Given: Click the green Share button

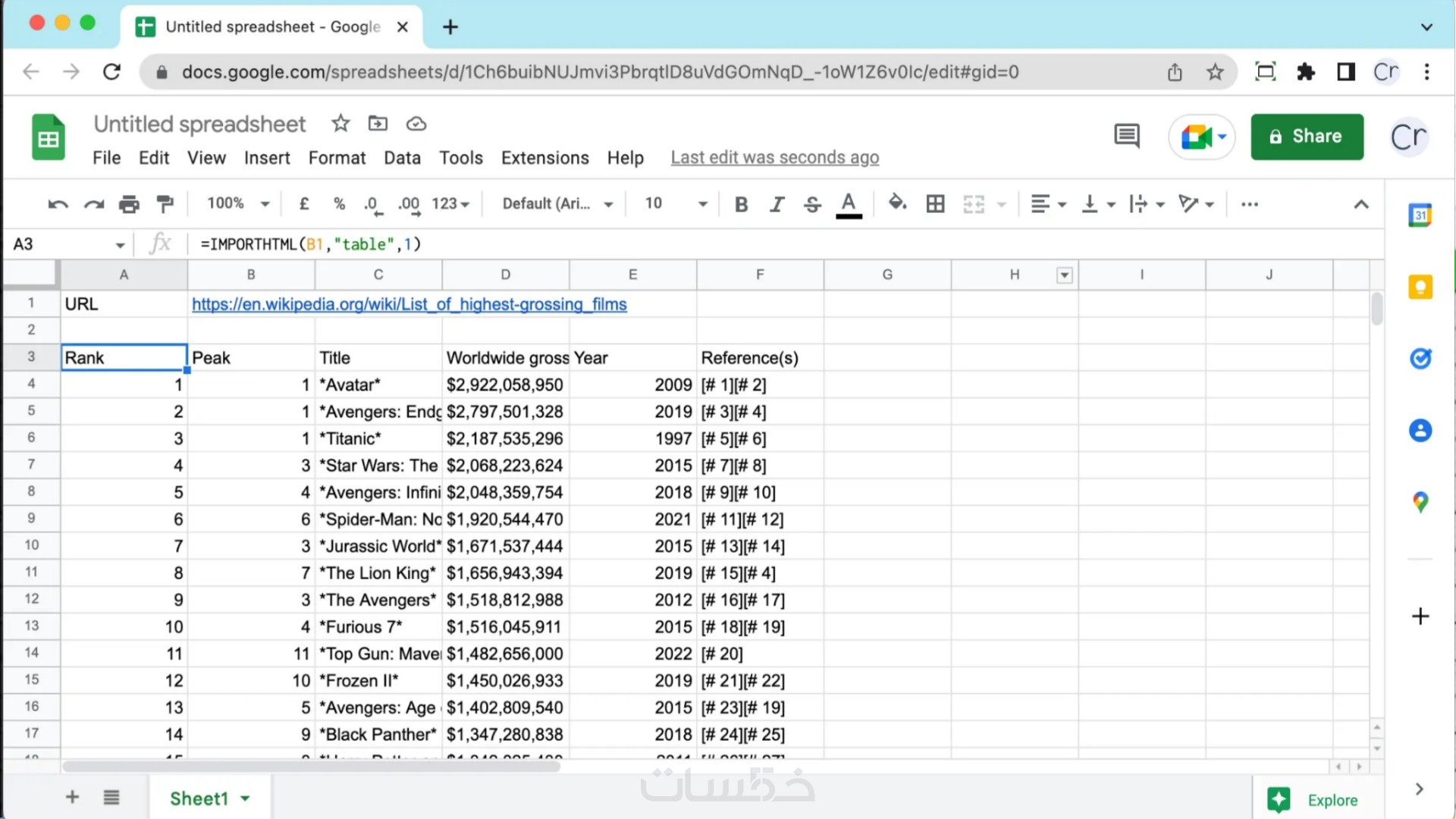Looking at the screenshot, I should [x=1307, y=136].
